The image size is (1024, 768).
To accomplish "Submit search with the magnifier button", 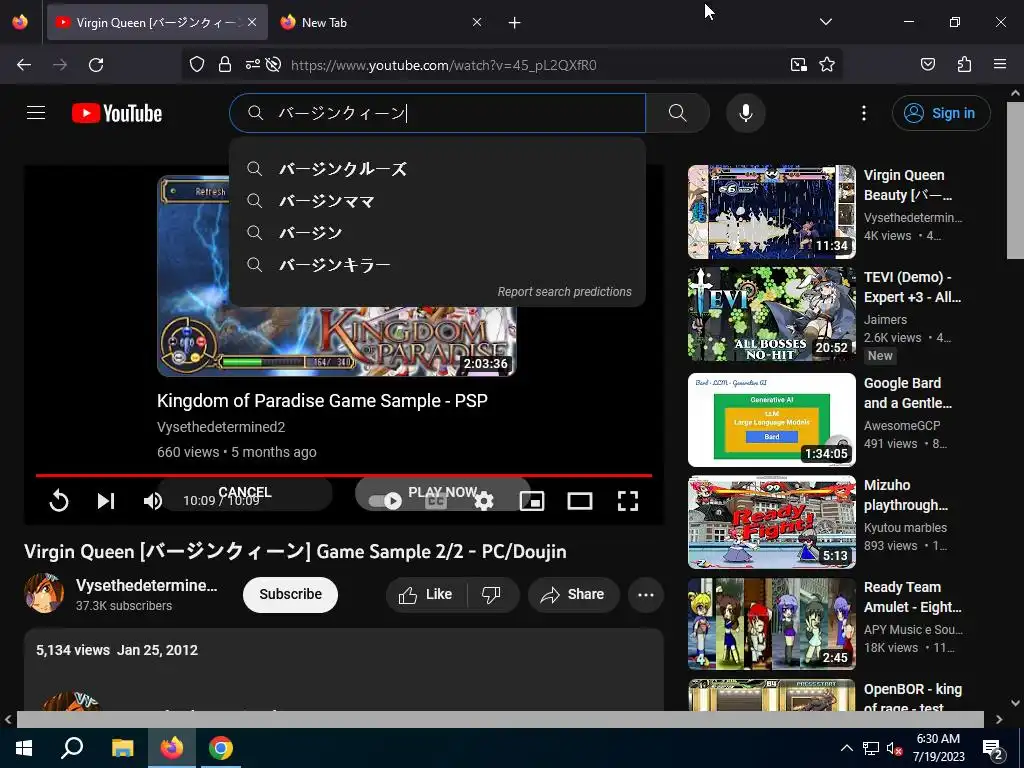I will point(677,113).
